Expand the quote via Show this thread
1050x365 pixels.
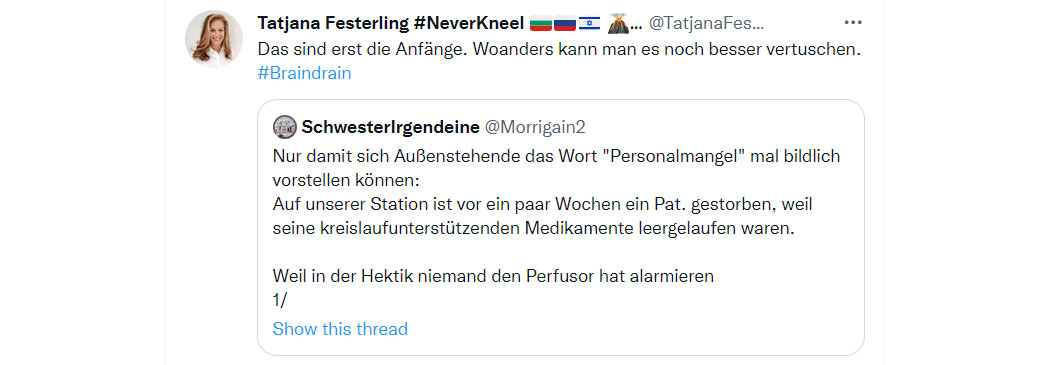coord(340,329)
